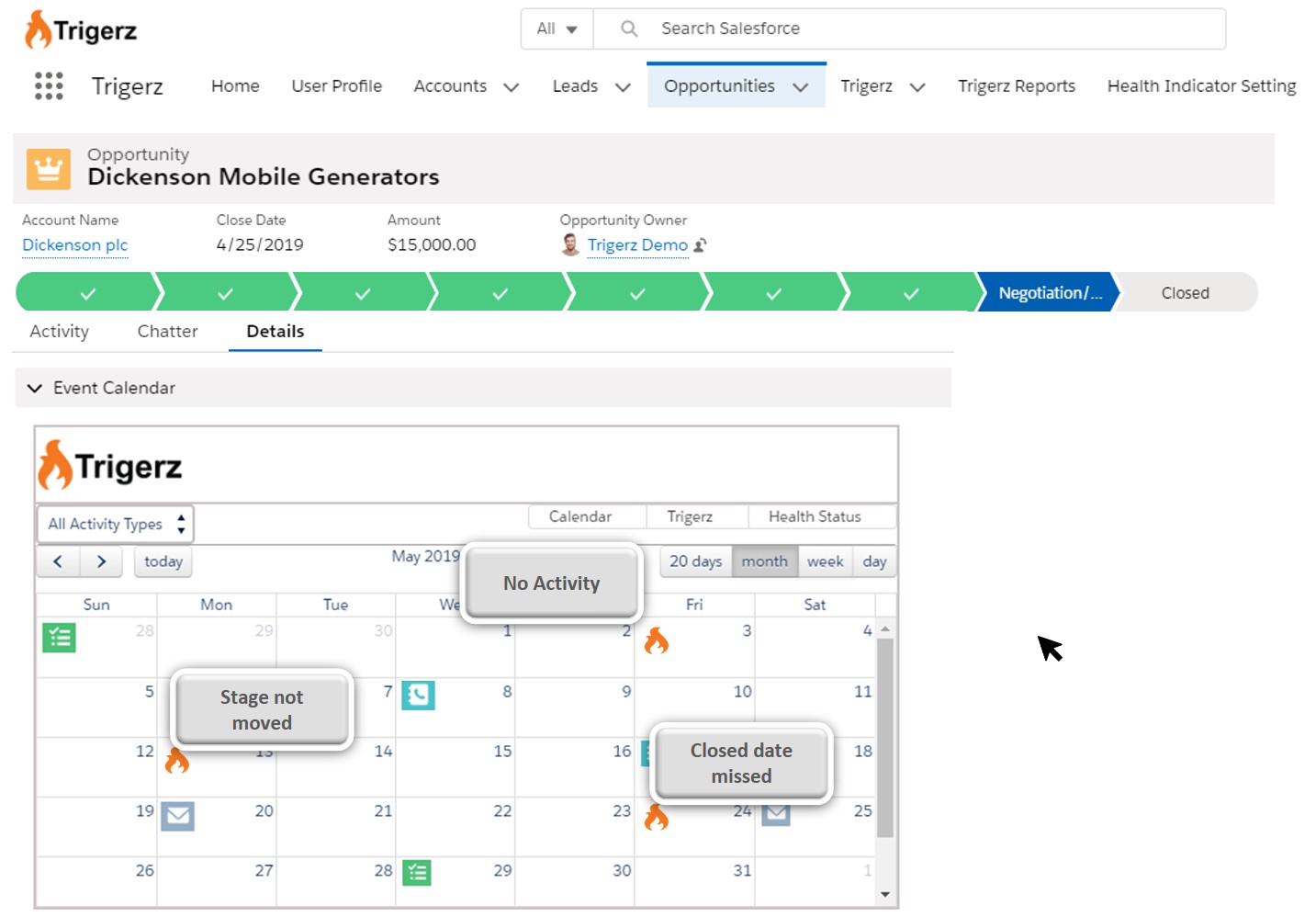This screenshot has height=917, width=1316.
Task: Click the first completed stage in path
Action: [88, 293]
